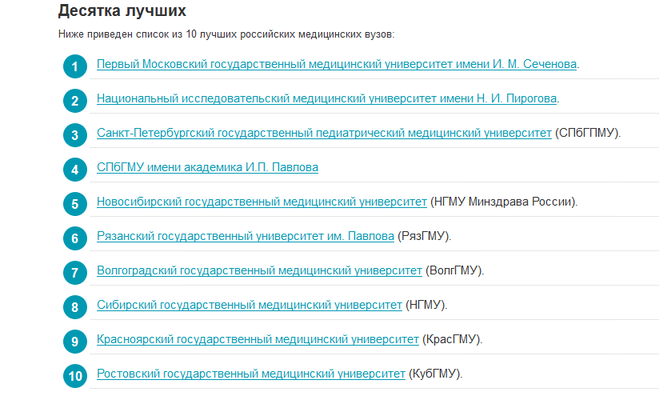Click the number 8 circle badge
Viewport: 659px width, 420px height.
pyautogui.click(x=74, y=307)
